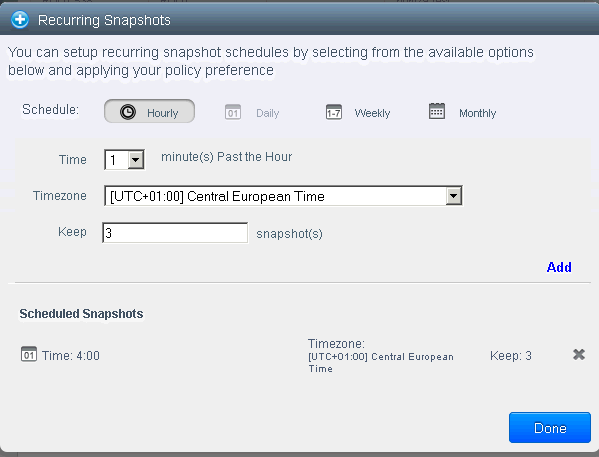Switch to Monthly schedule label
599x457 pixels.
point(478,113)
